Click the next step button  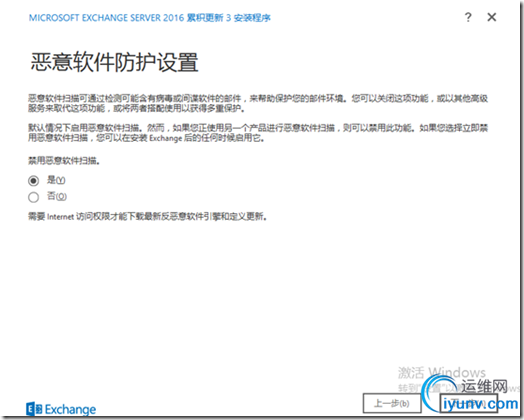click(468, 403)
